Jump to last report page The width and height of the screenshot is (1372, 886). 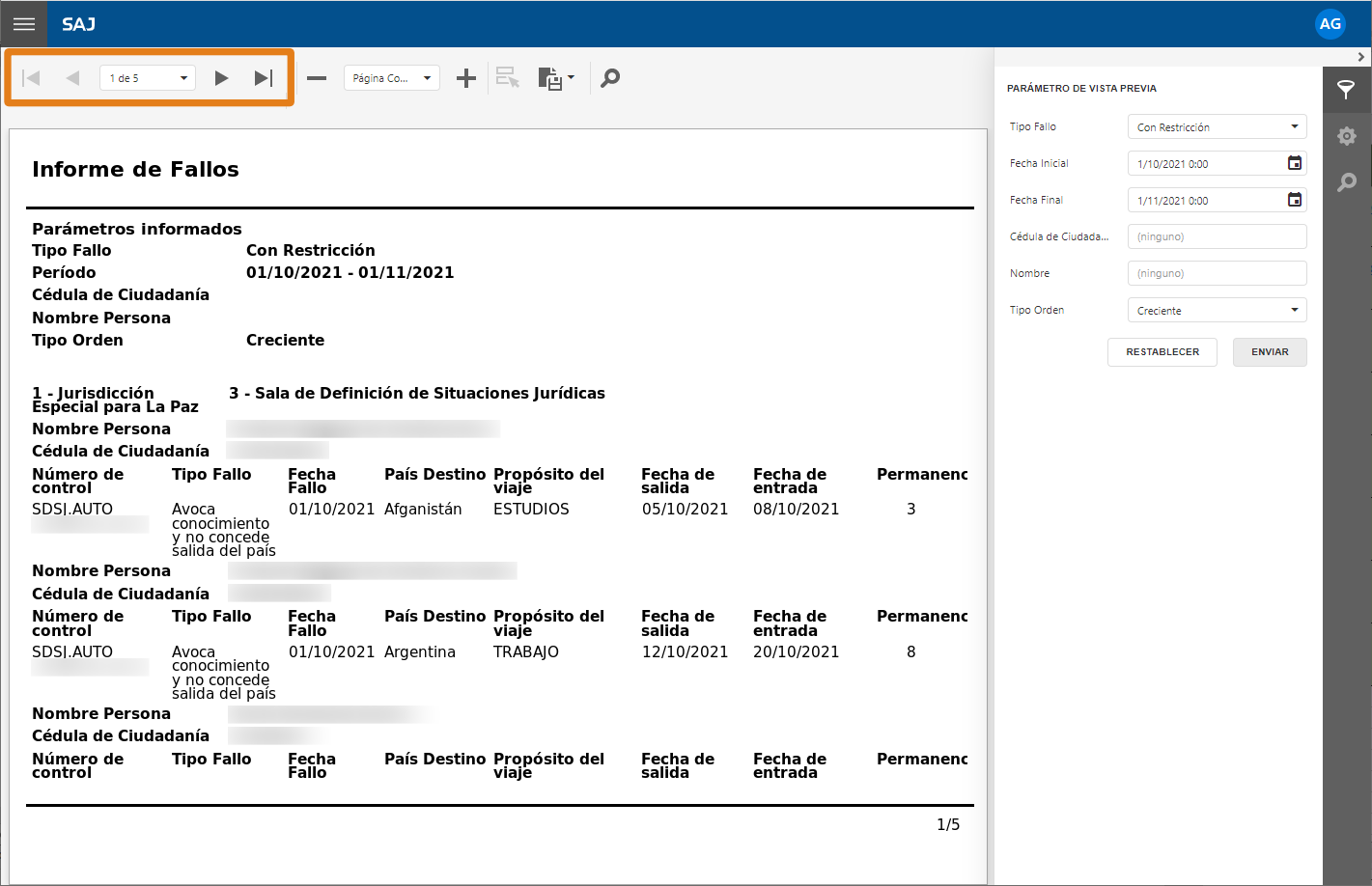[264, 78]
